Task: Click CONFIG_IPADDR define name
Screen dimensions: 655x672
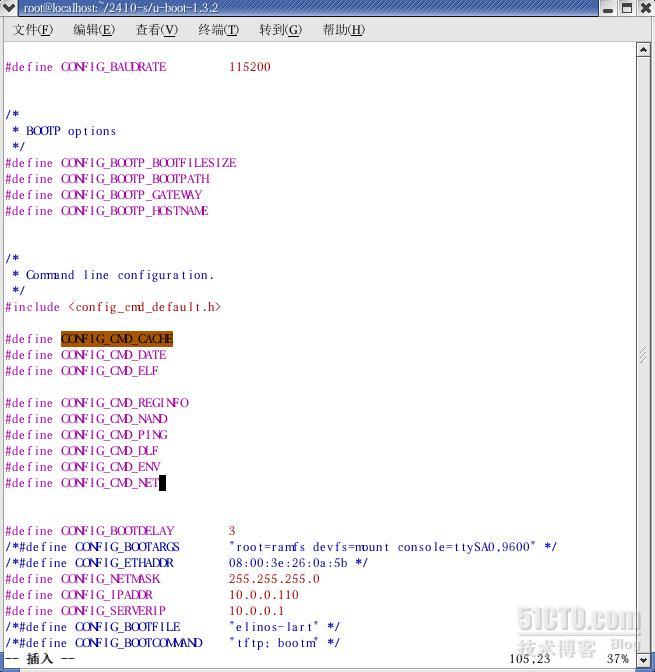Action: pos(107,595)
